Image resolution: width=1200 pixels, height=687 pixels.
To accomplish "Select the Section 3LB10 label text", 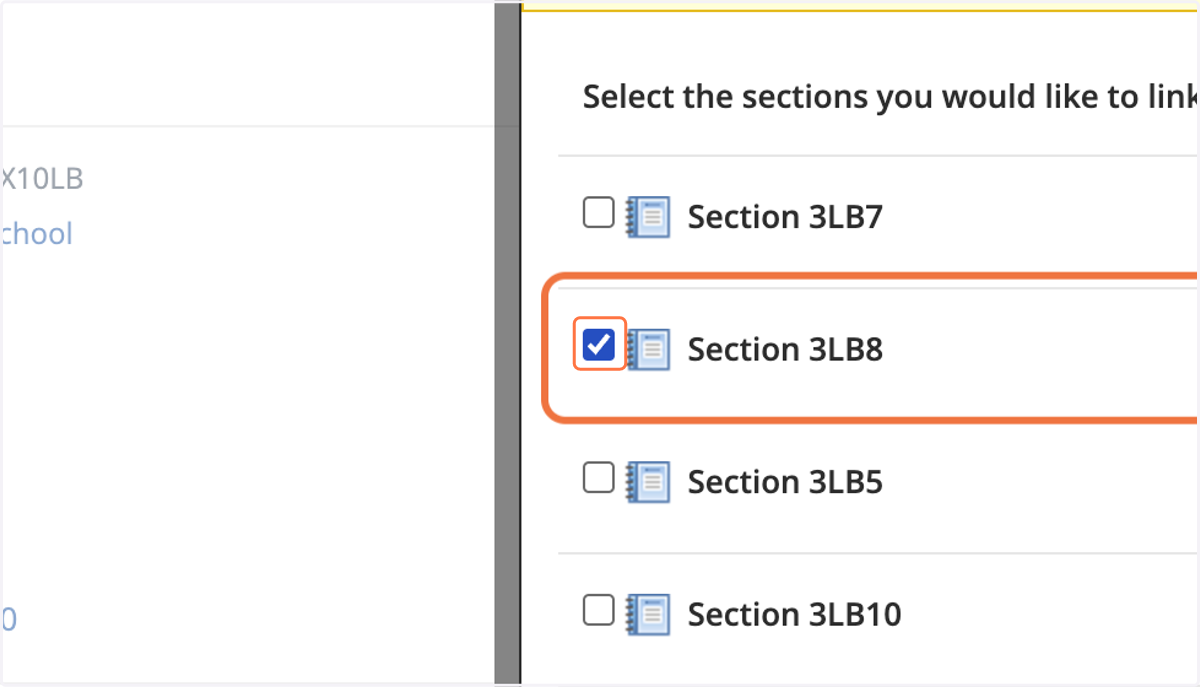I will (794, 614).
